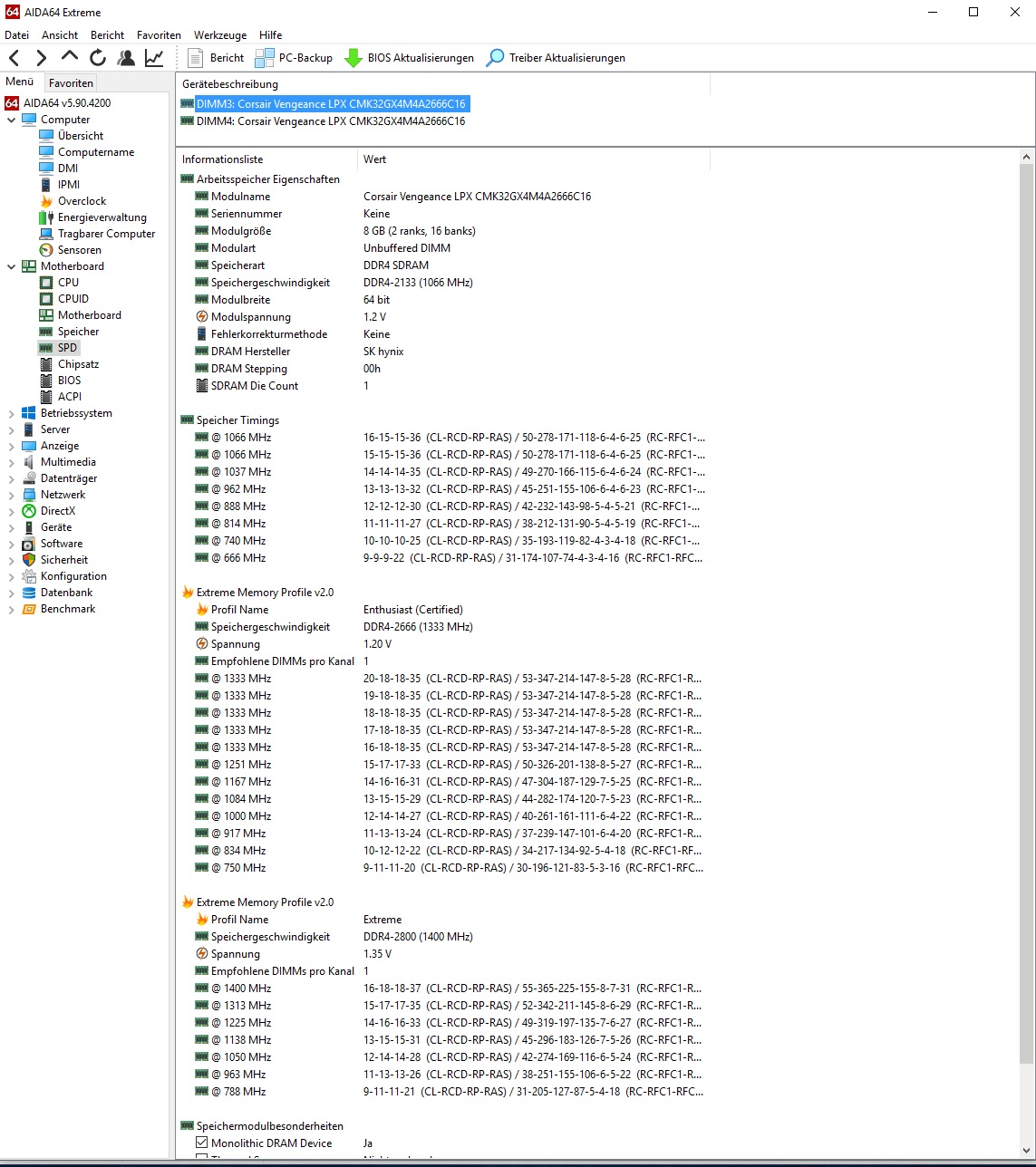
Task: Expand the Server tree node
Action: (x=11, y=429)
